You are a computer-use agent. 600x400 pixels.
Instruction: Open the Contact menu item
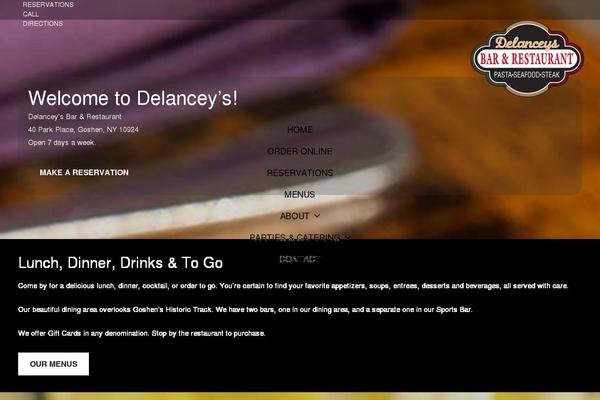click(x=300, y=259)
